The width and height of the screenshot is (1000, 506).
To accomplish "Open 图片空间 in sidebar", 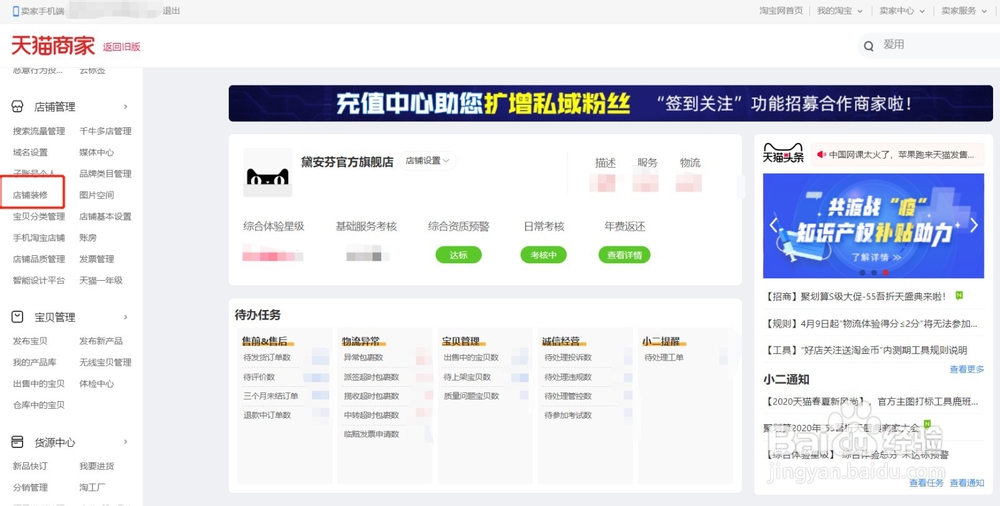I will (97, 195).
